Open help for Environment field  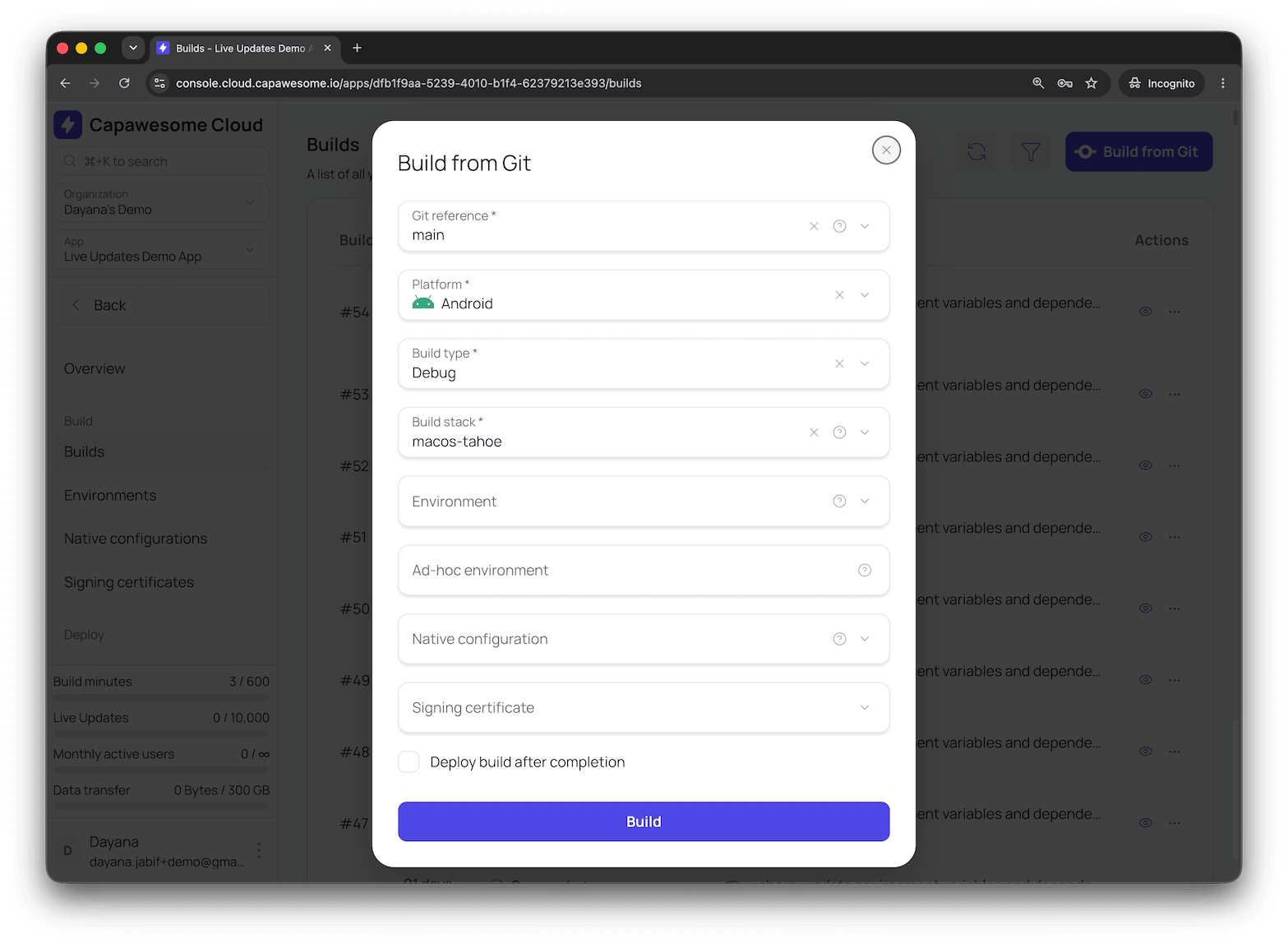[839, 502]
